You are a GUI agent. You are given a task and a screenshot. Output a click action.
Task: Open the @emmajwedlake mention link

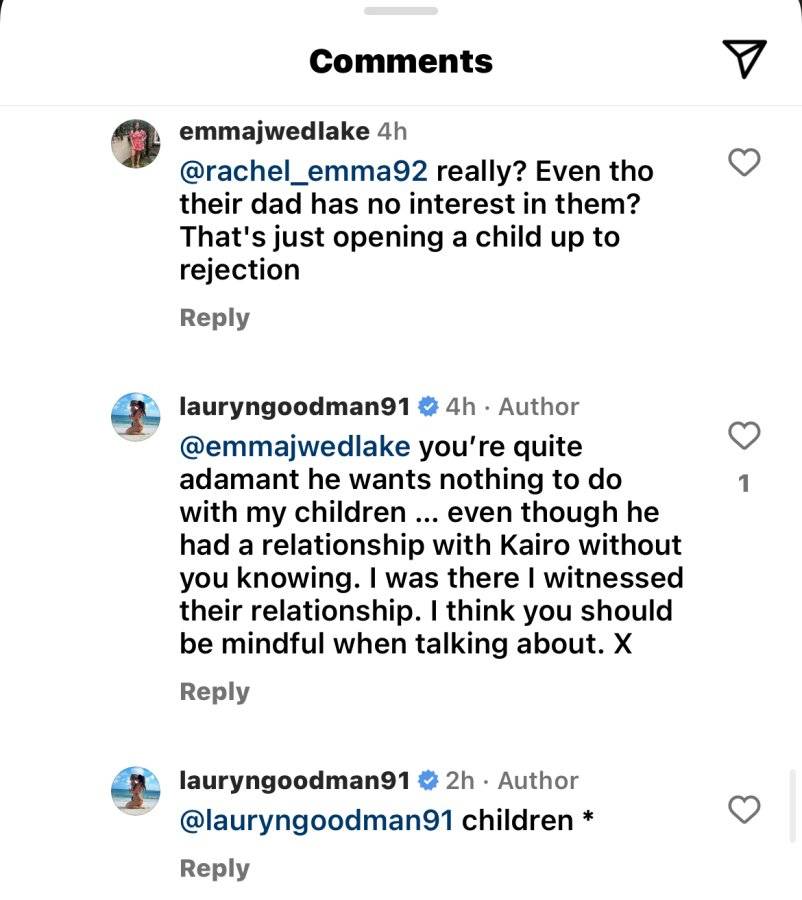pyautogui.click(x=295, y=447)
